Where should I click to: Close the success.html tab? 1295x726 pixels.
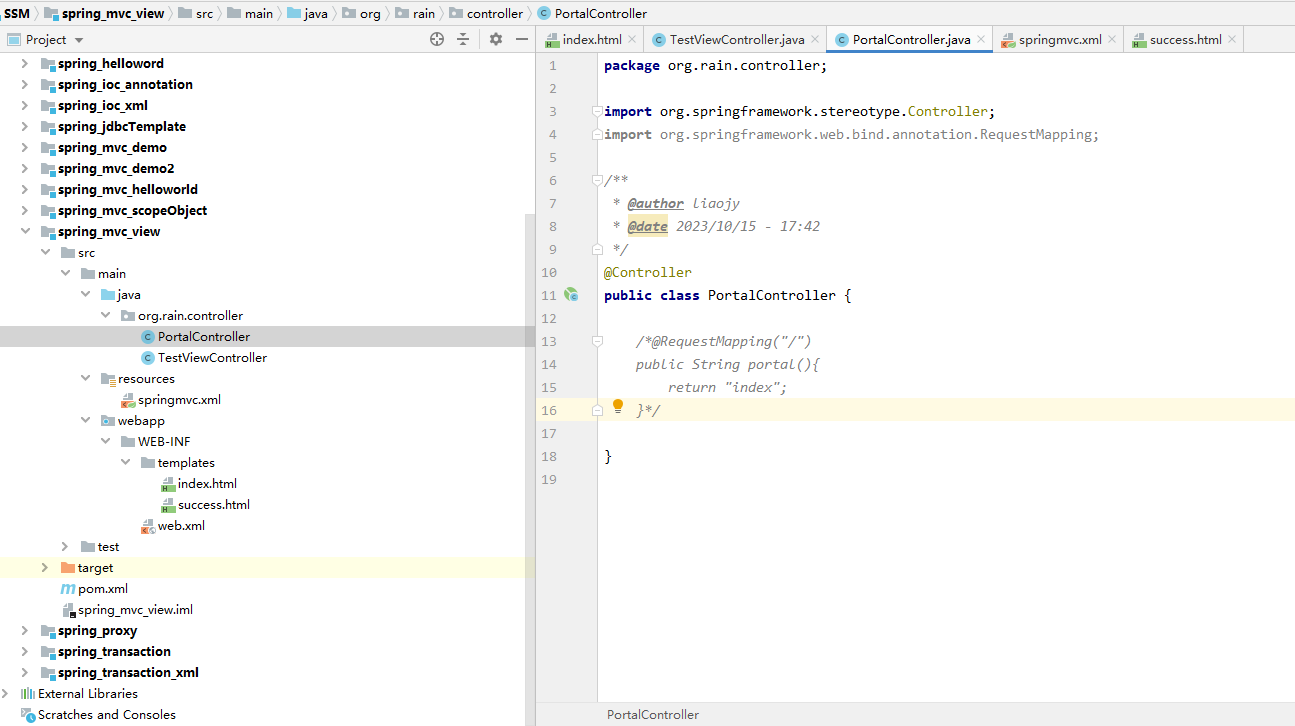point(1232,40)
